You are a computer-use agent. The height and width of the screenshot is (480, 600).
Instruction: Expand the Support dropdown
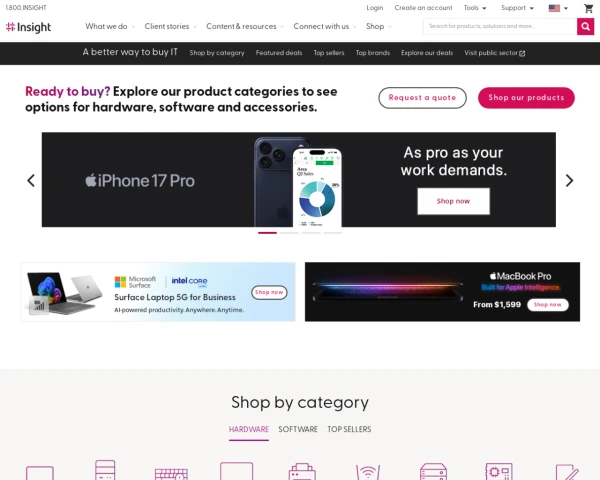click(x=517, y=8)
